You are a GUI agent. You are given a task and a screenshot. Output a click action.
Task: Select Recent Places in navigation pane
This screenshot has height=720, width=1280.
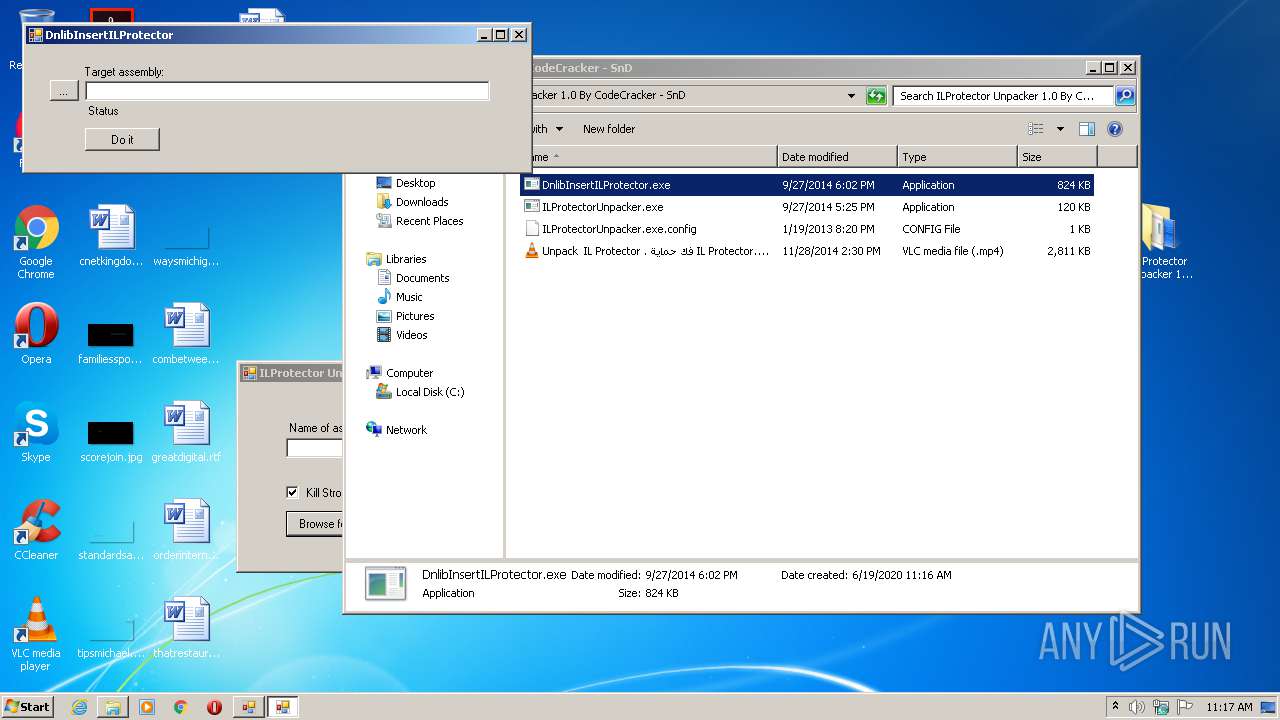tap(429, 221)
